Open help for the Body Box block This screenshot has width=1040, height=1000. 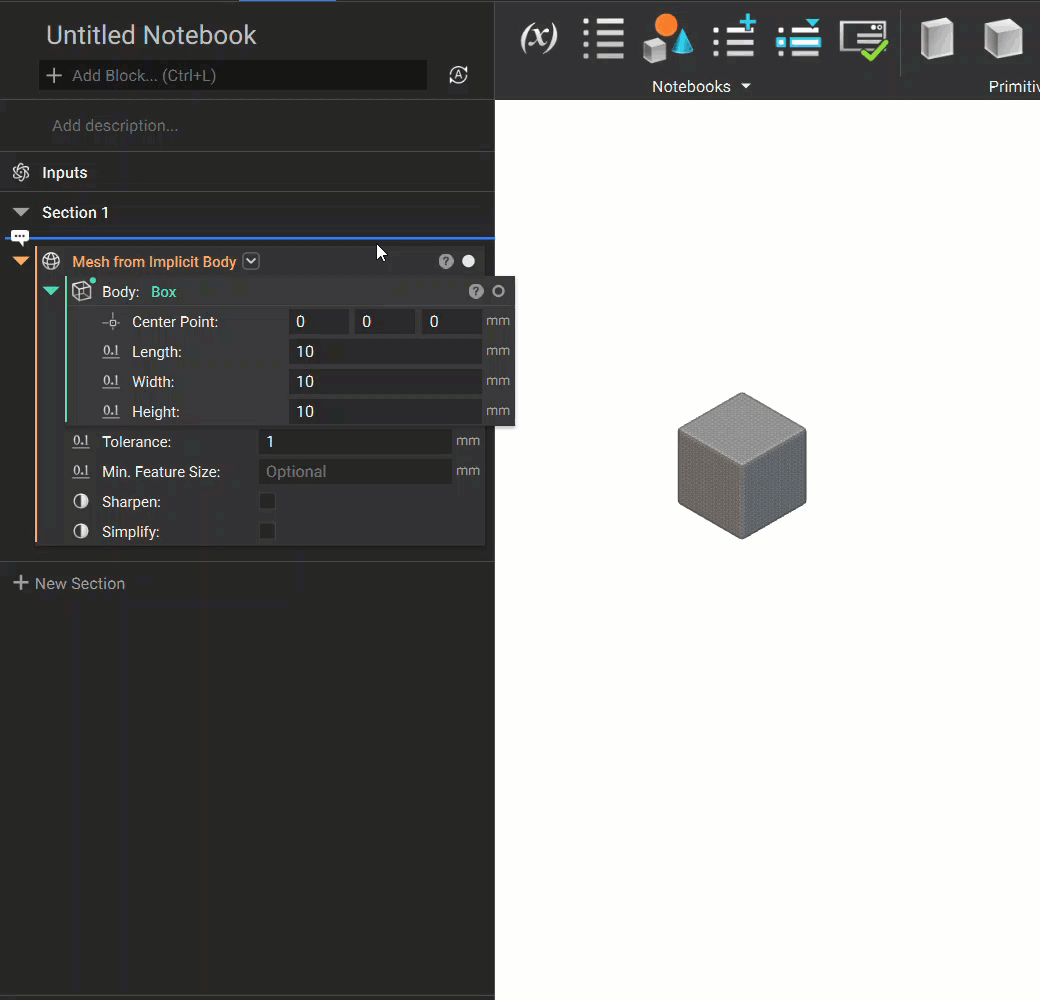click(x=476, y=291)
